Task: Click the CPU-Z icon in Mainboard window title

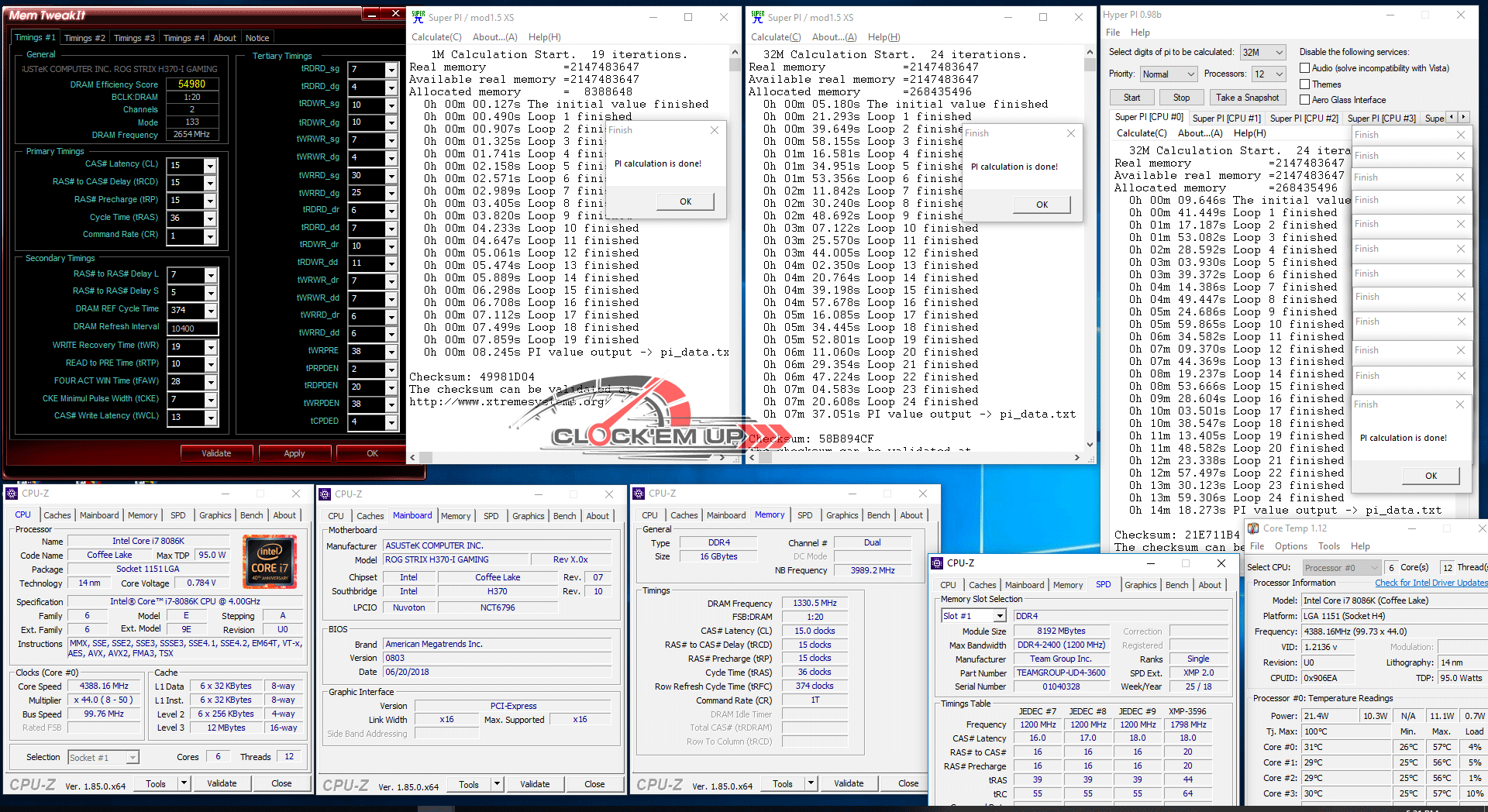Action: [x=325, y=494]
